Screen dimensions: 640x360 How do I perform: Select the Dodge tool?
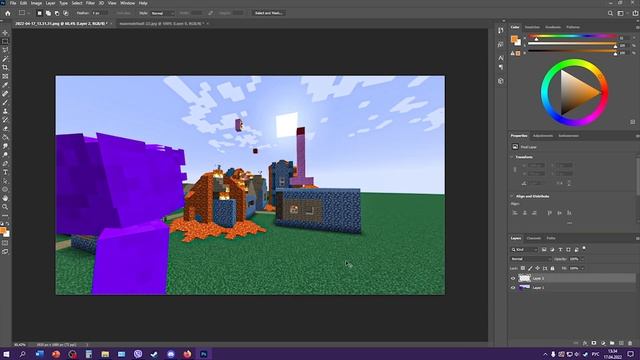tap(5, 155)
